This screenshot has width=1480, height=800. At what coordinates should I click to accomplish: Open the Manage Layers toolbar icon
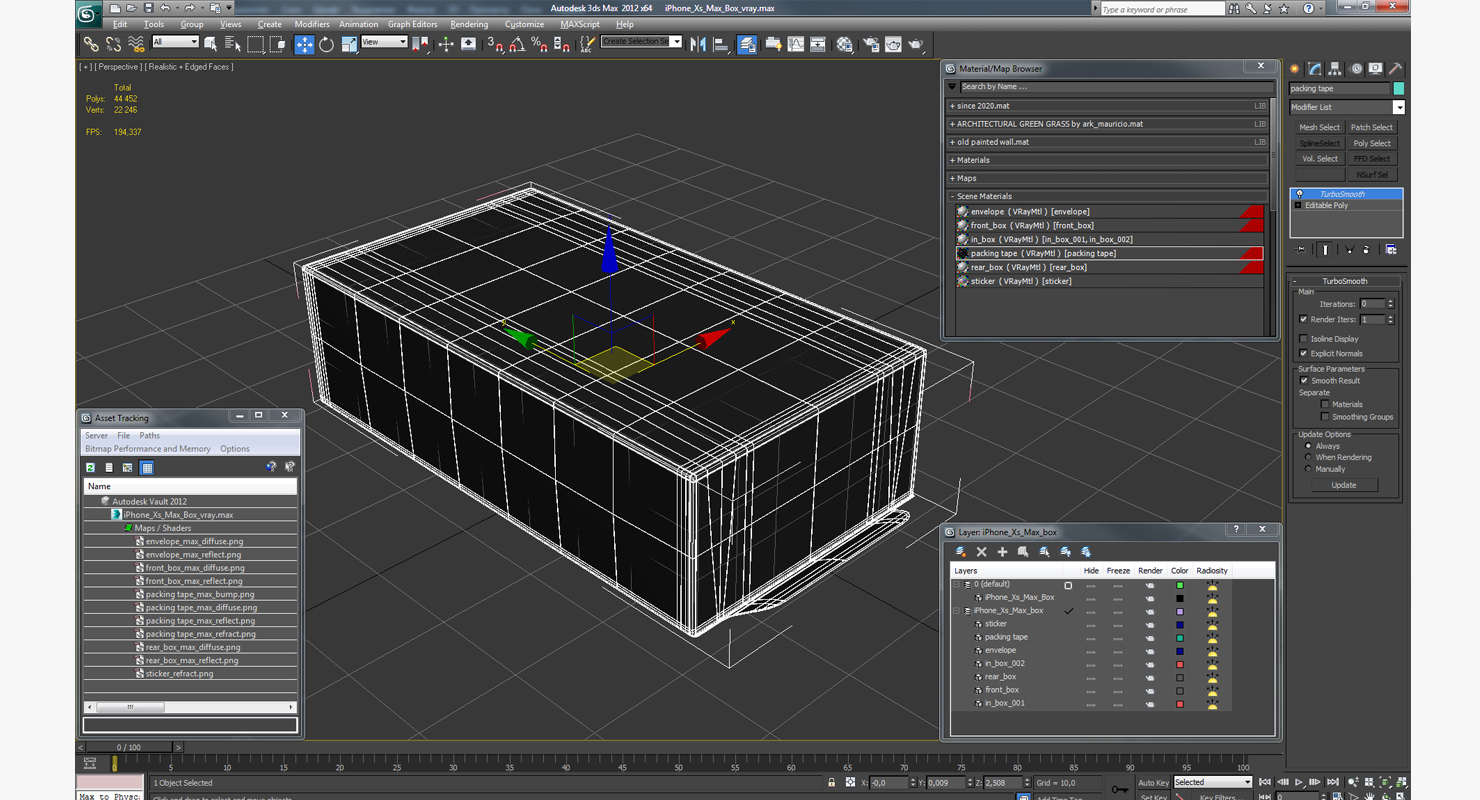pyautogui.click(x=747, y=44)
